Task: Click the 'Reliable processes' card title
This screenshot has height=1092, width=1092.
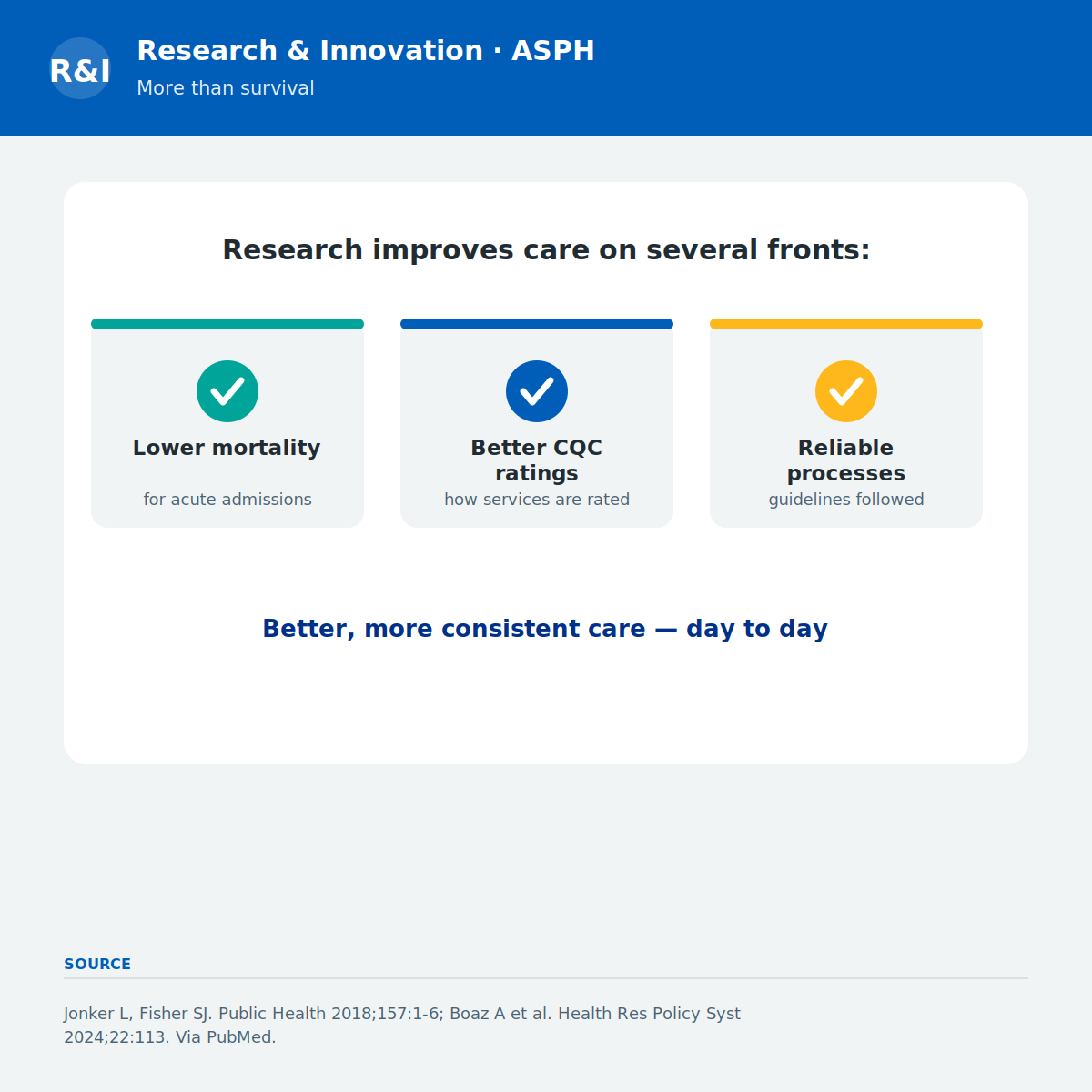Action: [846, 460]
